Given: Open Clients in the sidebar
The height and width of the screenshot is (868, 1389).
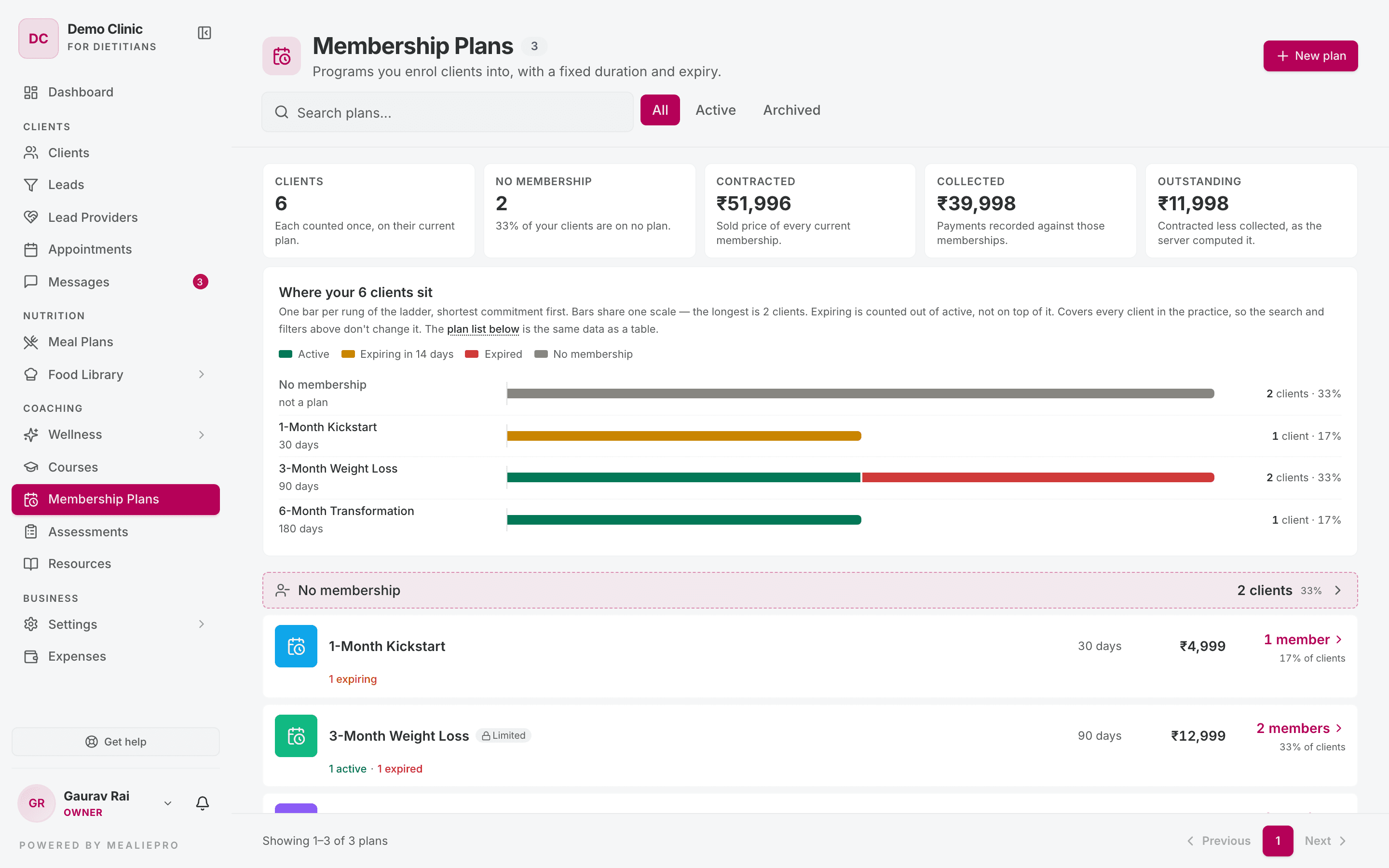Looking at the screenshot, I should 115,153.
